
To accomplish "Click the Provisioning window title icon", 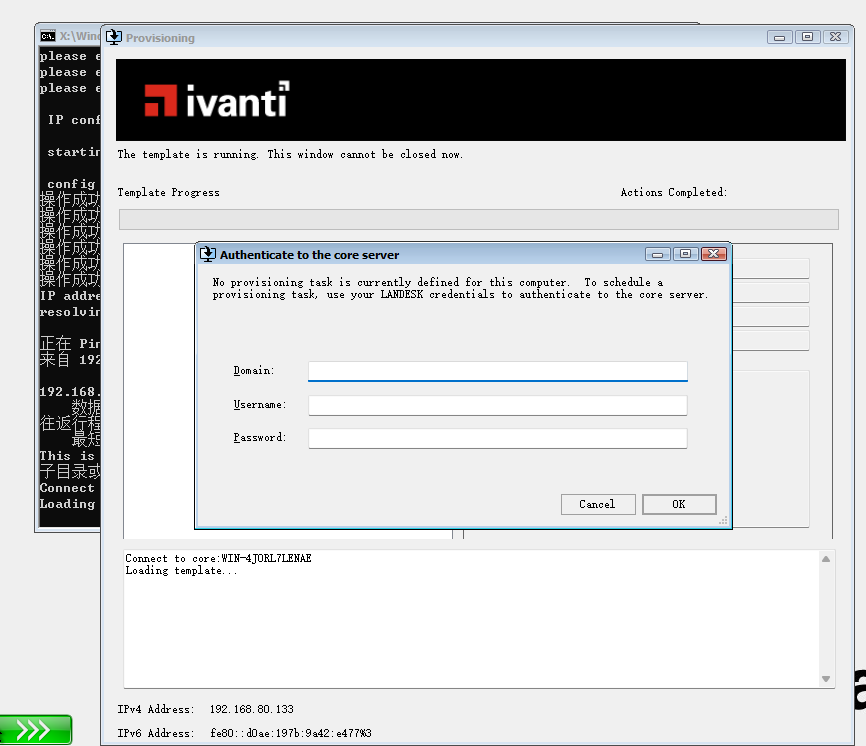I will [113, 37].
